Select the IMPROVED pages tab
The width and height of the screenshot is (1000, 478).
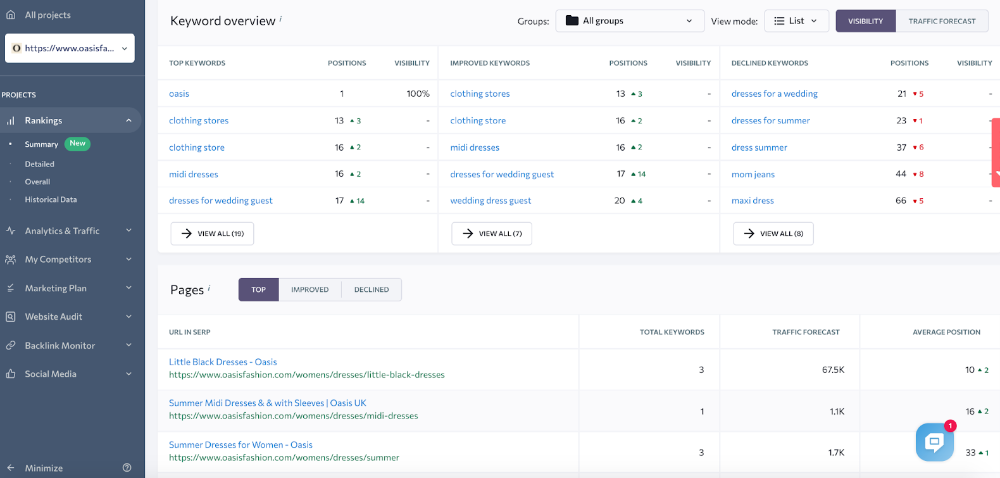click(x=310, y=289)
